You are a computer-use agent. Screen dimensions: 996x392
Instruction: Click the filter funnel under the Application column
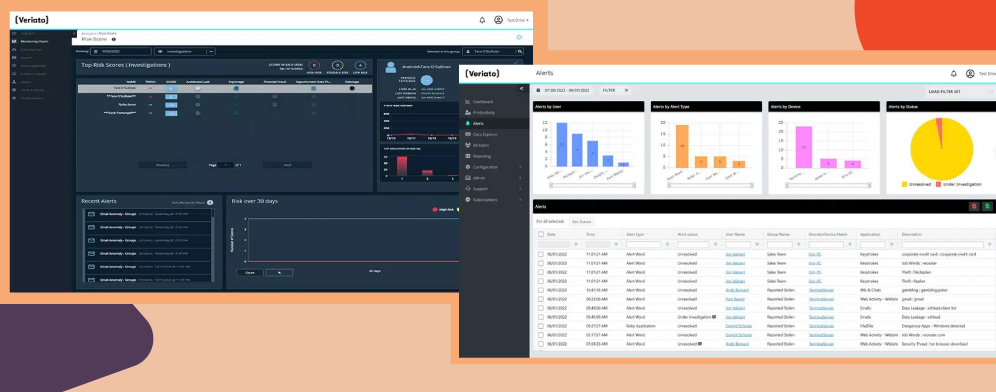tap(891, 245)
